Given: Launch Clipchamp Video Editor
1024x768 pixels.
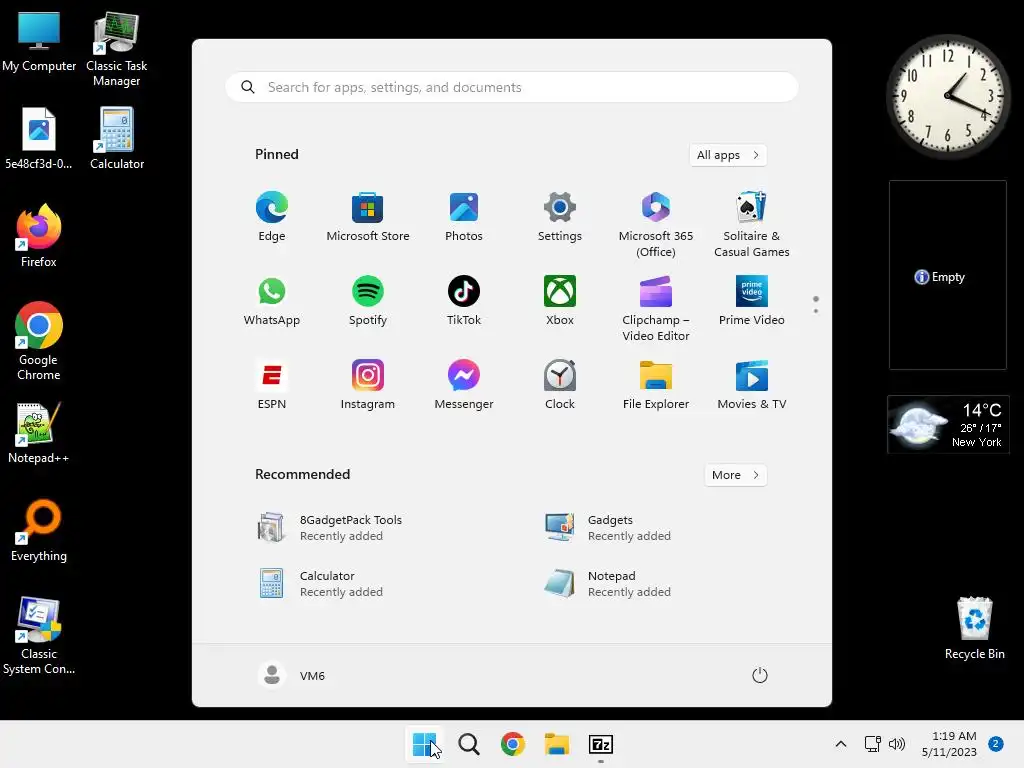Looking at the screenshot, I should (656, 309).
